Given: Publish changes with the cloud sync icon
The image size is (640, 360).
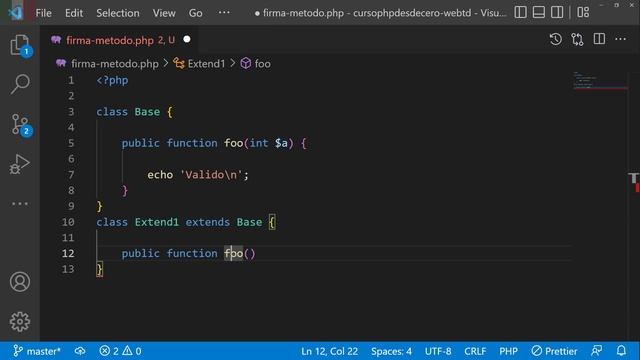Looking at the screenshot, I should (x=80, y=351).
